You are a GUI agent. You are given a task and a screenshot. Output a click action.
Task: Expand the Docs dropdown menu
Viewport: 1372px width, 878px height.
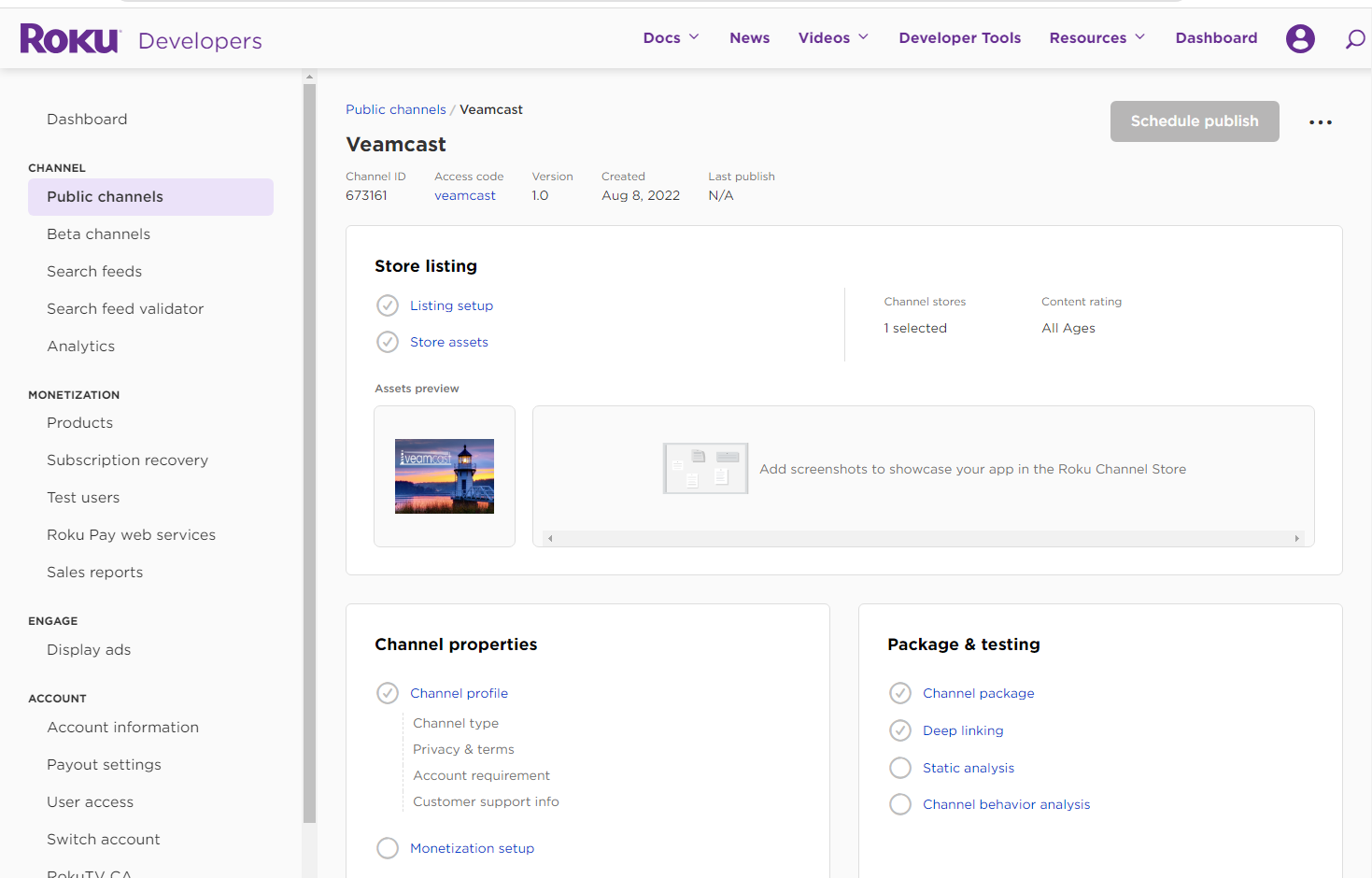tap(671, 38)
